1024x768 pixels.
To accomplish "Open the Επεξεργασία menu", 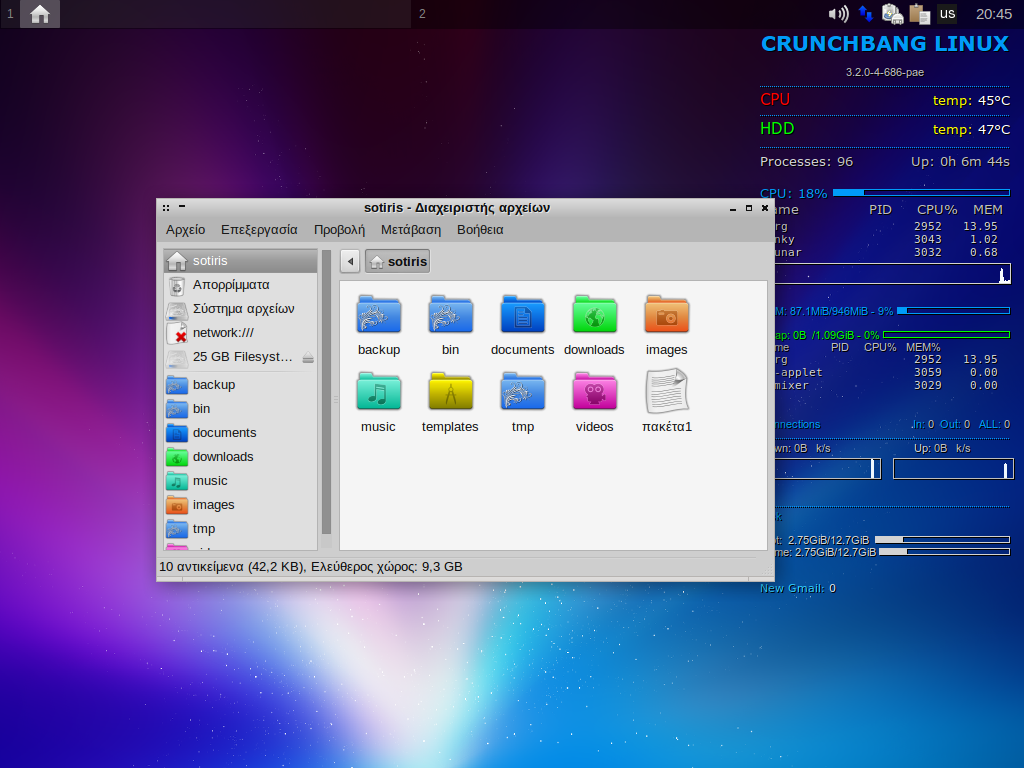I will (259, 230).
